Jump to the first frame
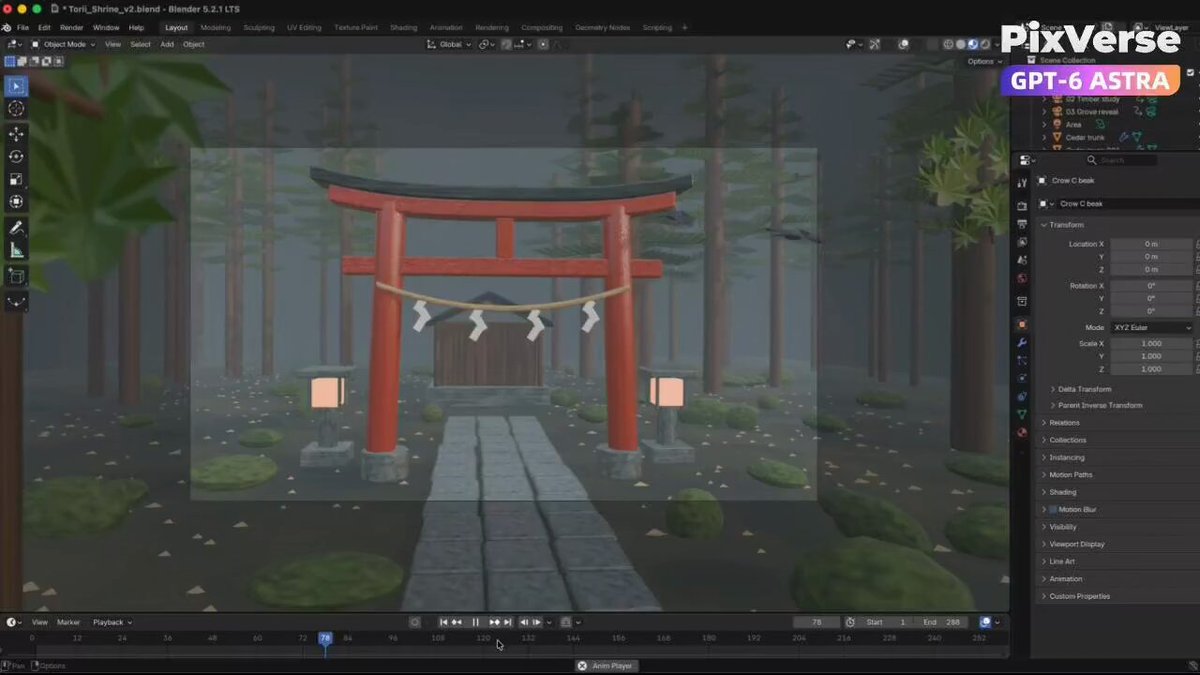1200x675 pixels. (444, 622)
